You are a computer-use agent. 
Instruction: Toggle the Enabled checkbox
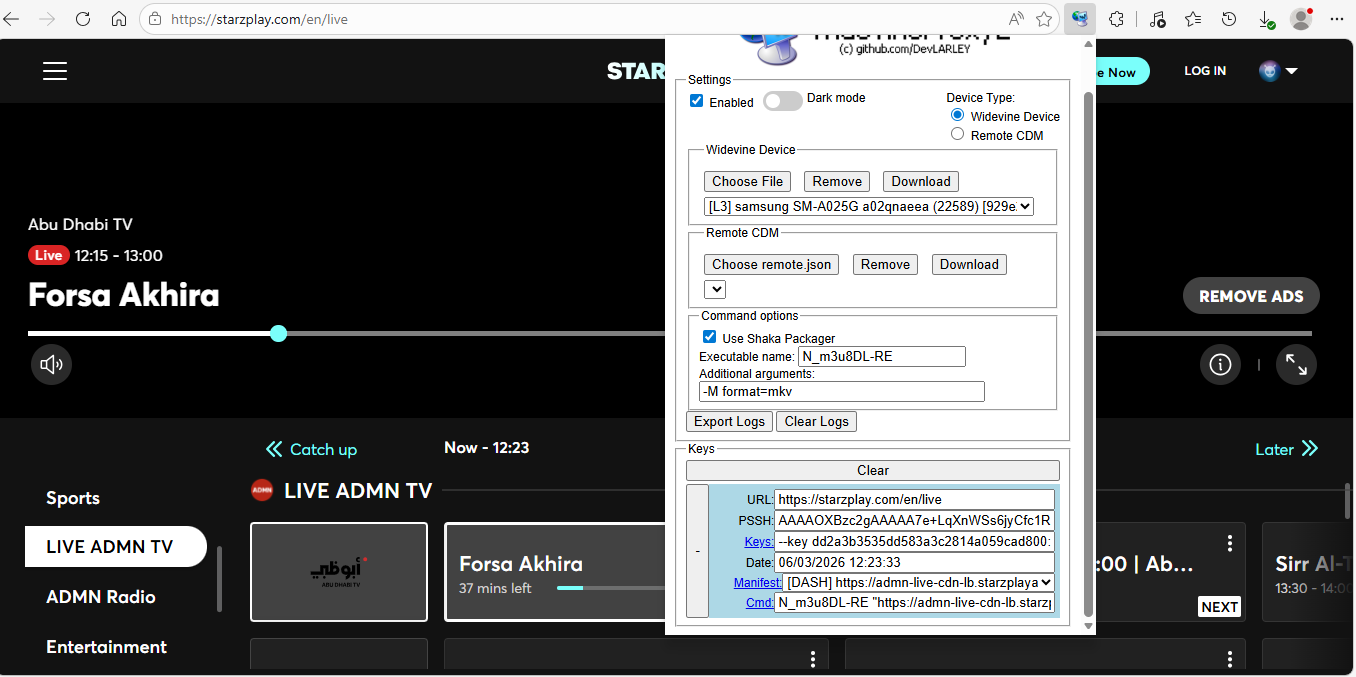tap(697, 102)
